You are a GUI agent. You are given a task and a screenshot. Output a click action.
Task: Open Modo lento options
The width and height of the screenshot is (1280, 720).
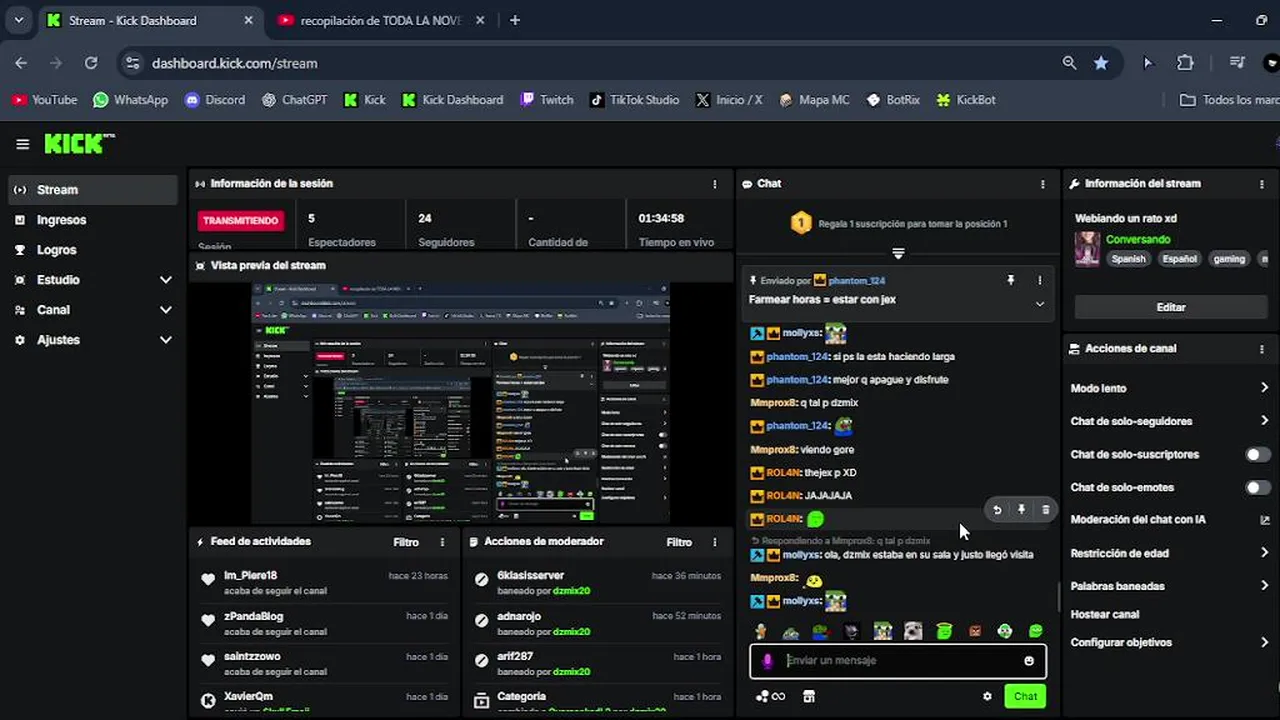pyautogui.click(x=1169, y=388)
